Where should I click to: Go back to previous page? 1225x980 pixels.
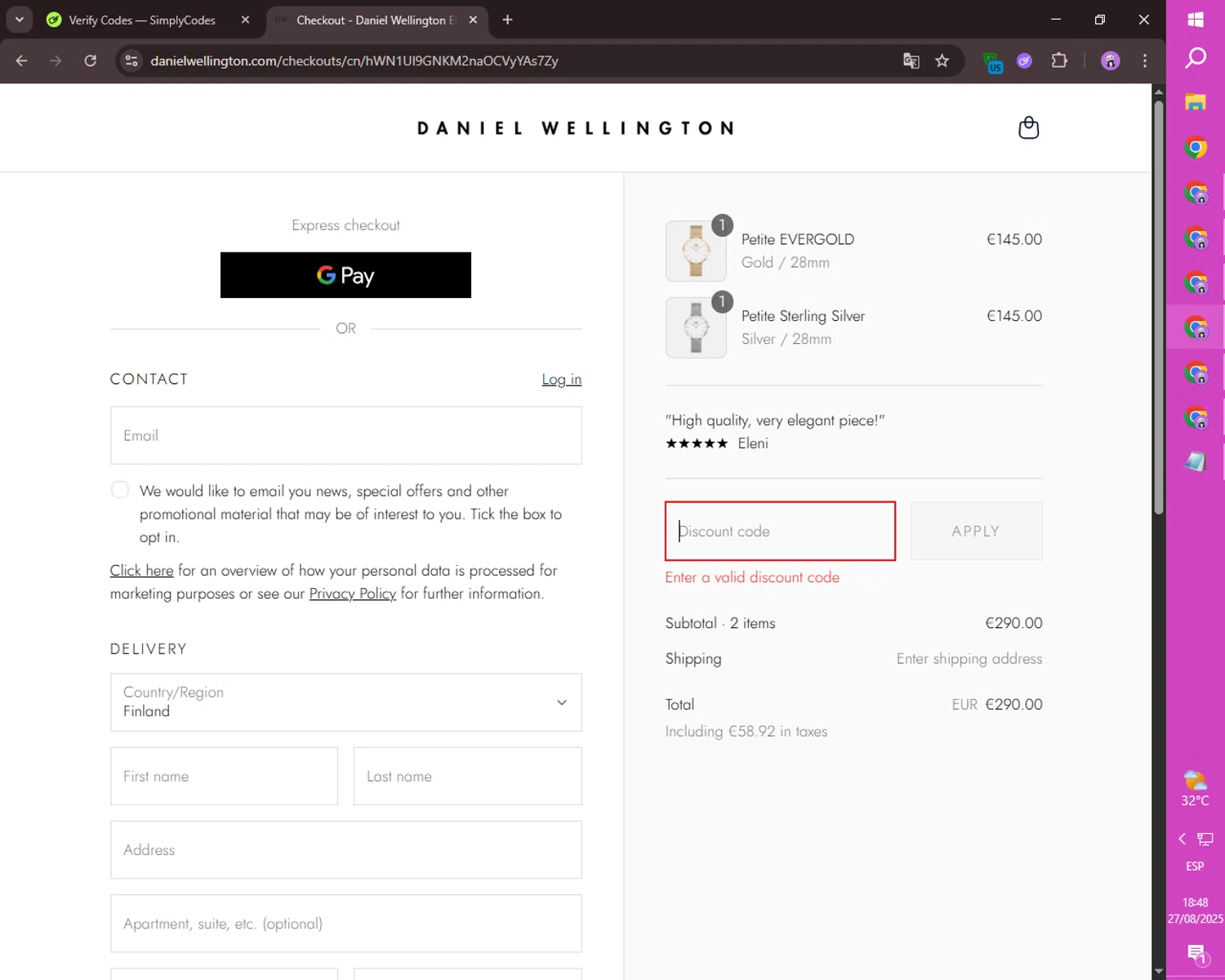[22, 60]
